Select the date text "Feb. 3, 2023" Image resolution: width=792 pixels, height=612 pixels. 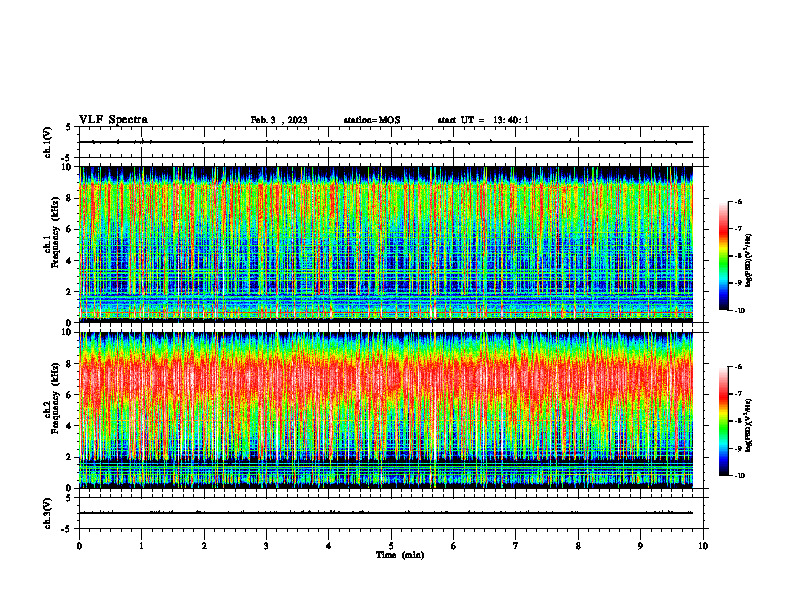279,120
